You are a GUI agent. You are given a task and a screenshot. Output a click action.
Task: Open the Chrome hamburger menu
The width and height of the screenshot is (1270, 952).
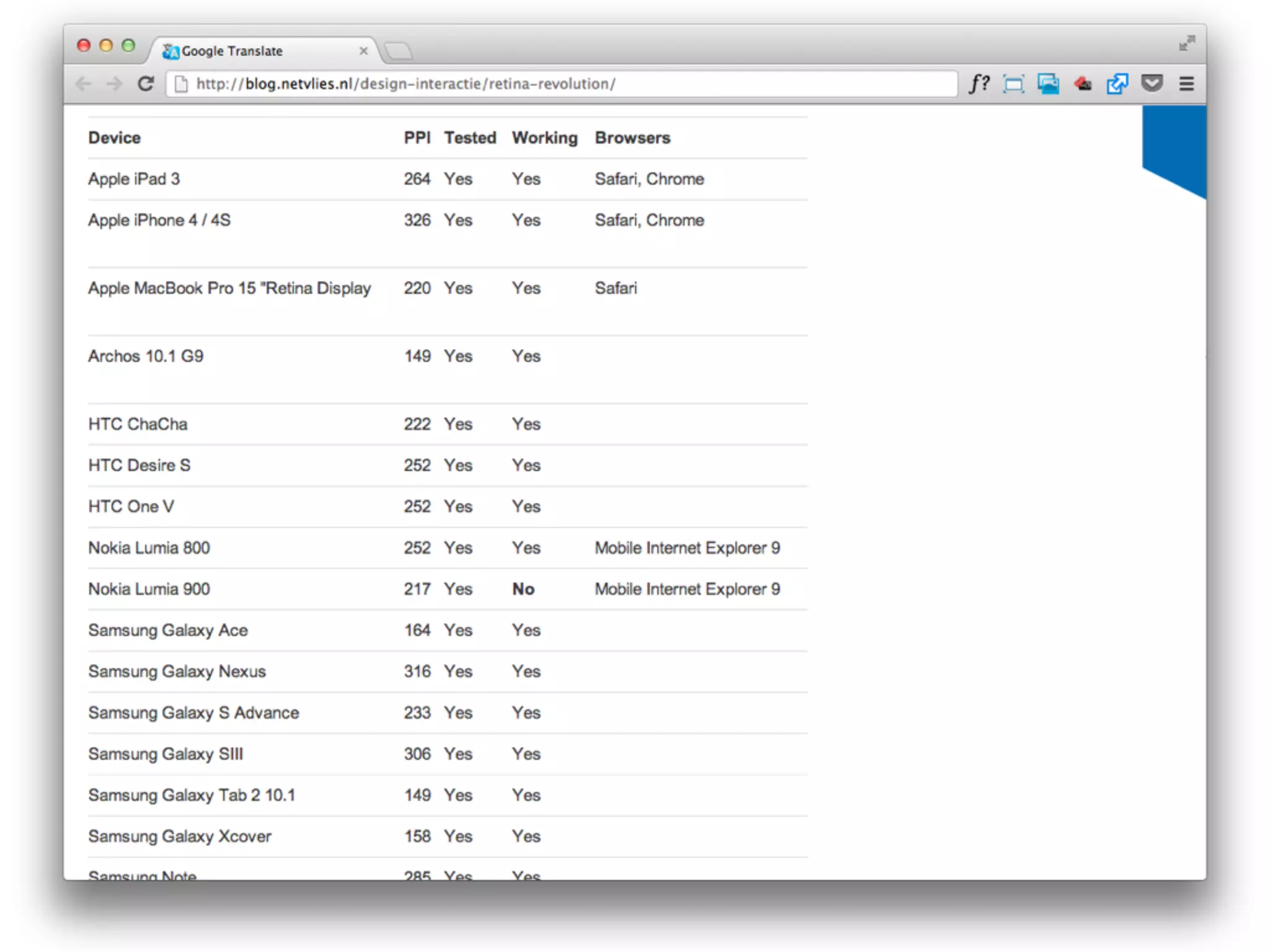click(x=1186, y=84)
